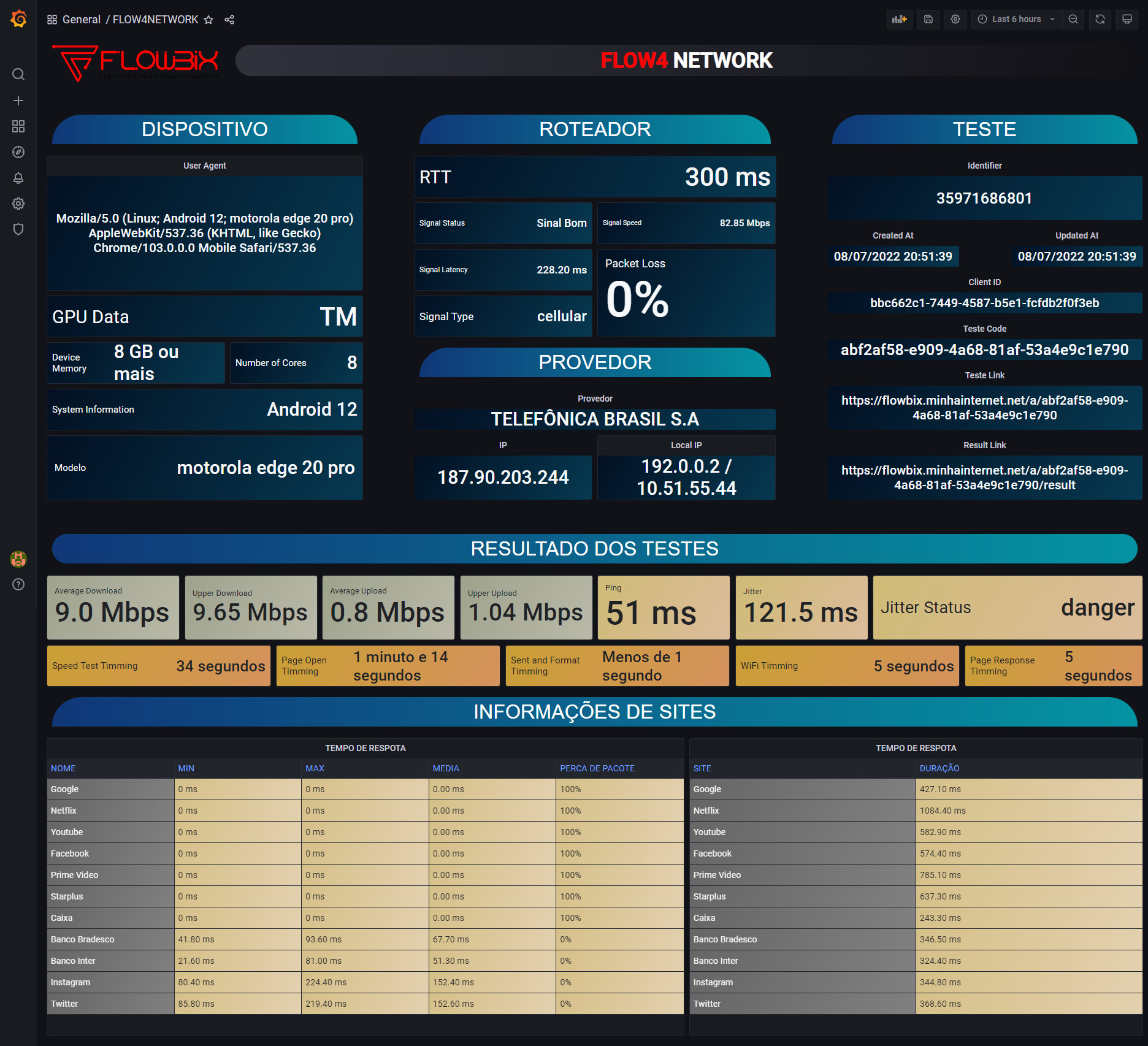Click the Upper Upload 1.04 Mbps stat

pos(526,608)
